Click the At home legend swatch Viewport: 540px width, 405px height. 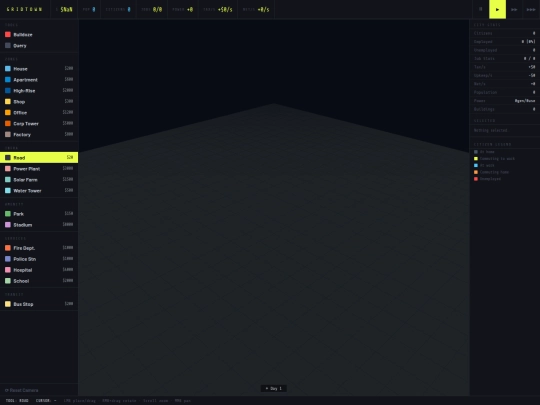coord(476,152)
